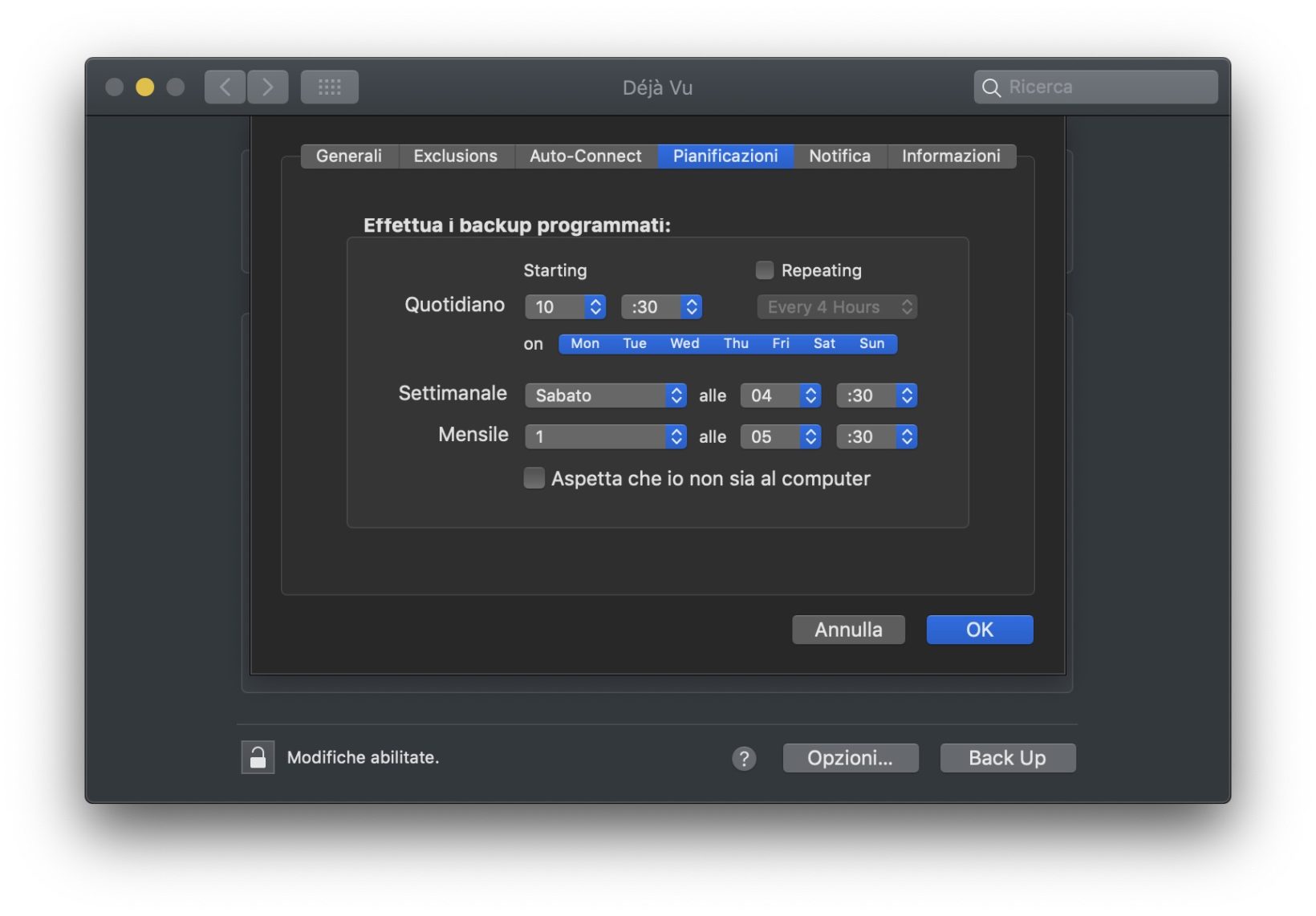Viewport: 1316px width, 916px height.
Task: Toggle Sun in the daily day selector
Action: (x=872, y=343)
